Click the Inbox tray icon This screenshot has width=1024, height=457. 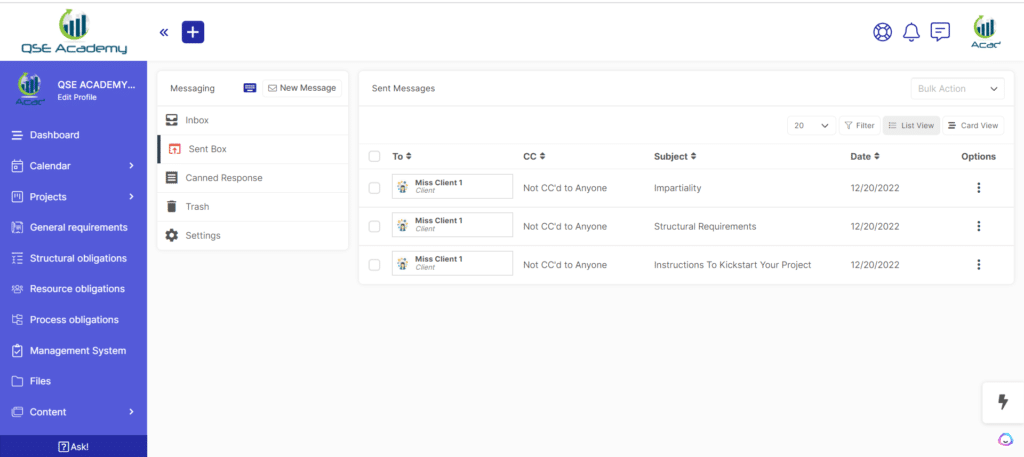[x=171, y=120]
